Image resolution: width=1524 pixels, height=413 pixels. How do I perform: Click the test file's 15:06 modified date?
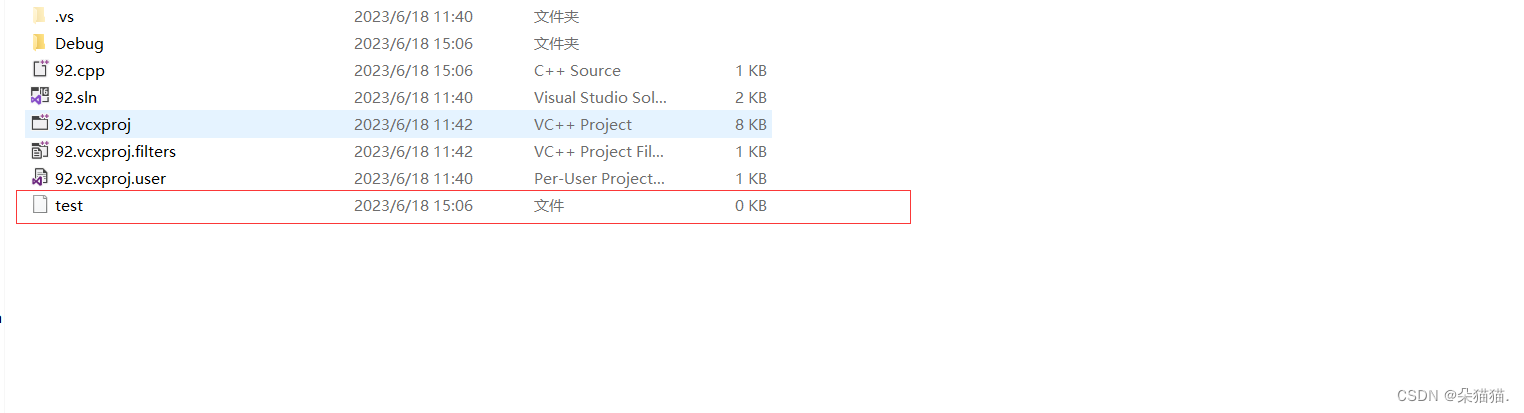[413, 206]
